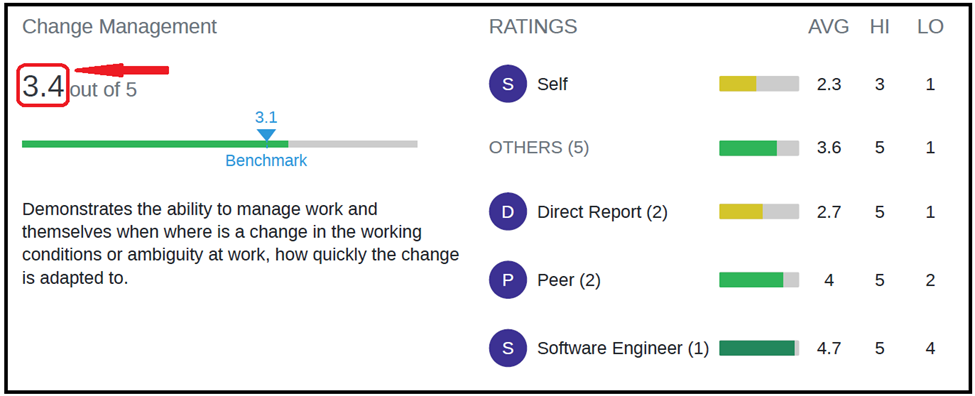The width and height of the screenshot is (975, 396).
Task: Click the Self avatar icon
Action: pyautogui.click(x=507, y=84)
